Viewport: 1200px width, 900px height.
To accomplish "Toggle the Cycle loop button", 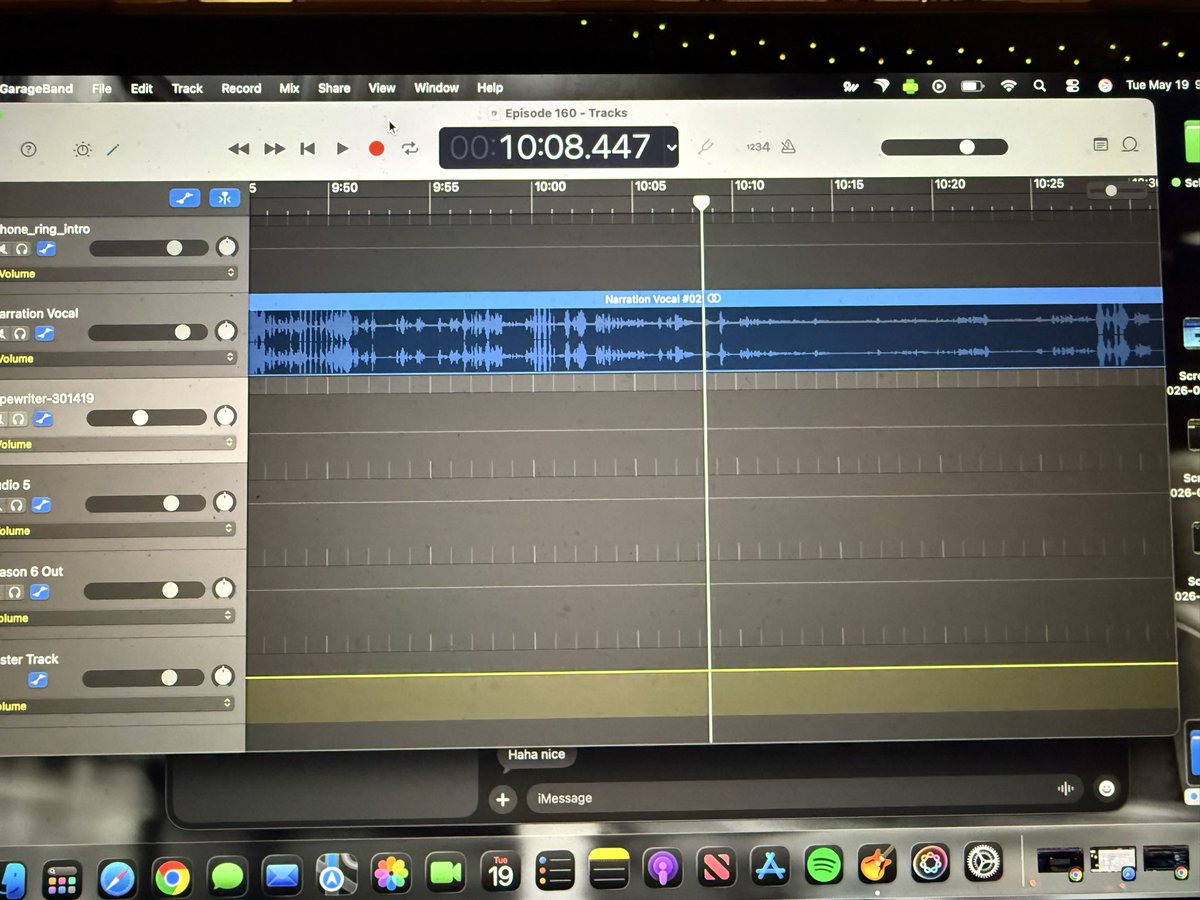I will [x=410, y=148].
